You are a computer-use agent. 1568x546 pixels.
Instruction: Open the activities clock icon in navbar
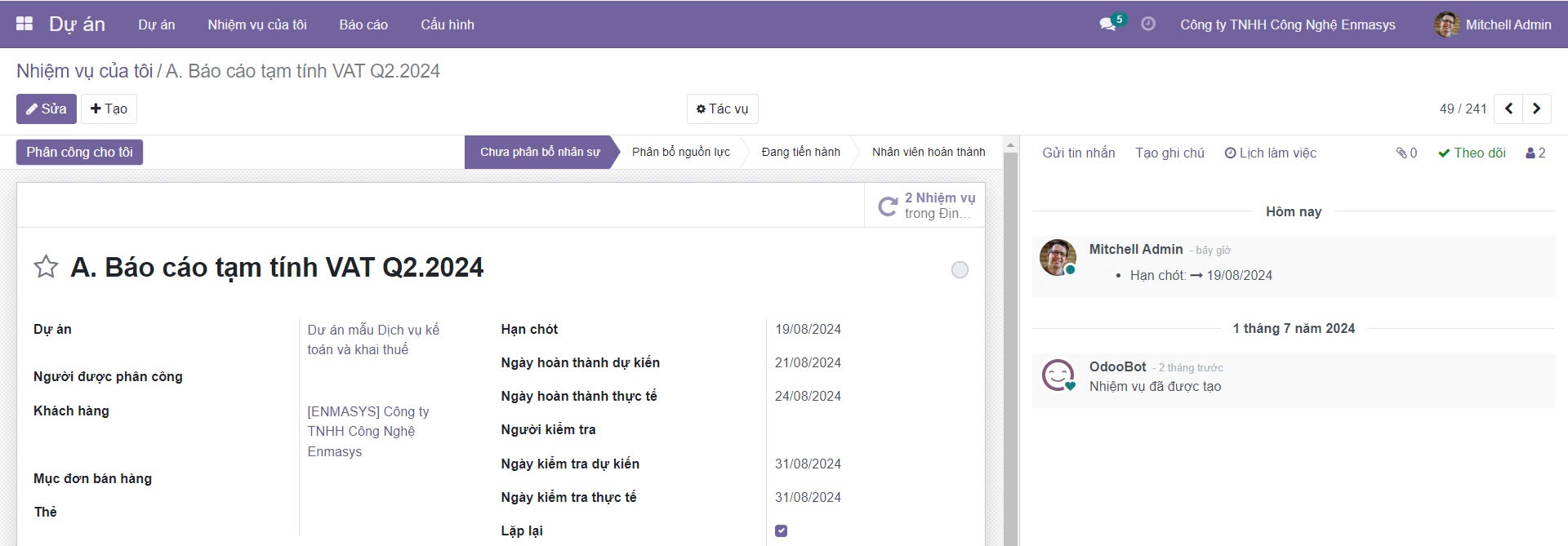[x=1147, y=24]
